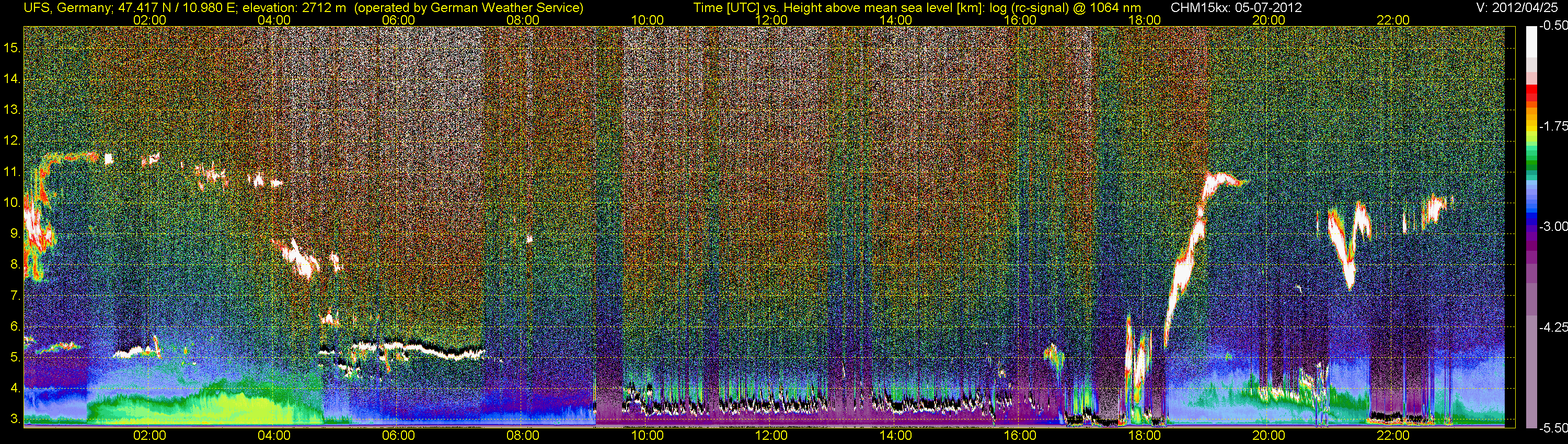Click the 10 km height axis label
Screen dimensions: 1568x444
pyautogui.click(x=12, y=203)
